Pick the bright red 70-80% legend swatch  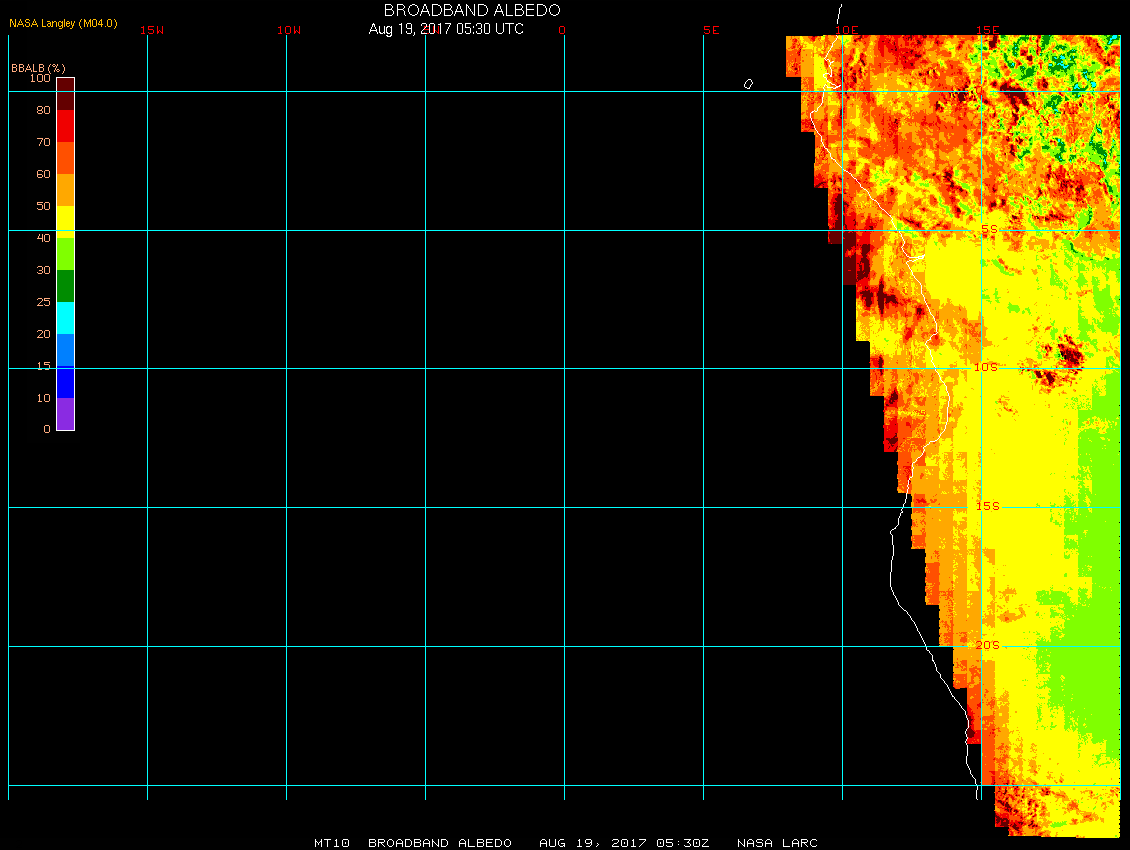pos(65,125)
